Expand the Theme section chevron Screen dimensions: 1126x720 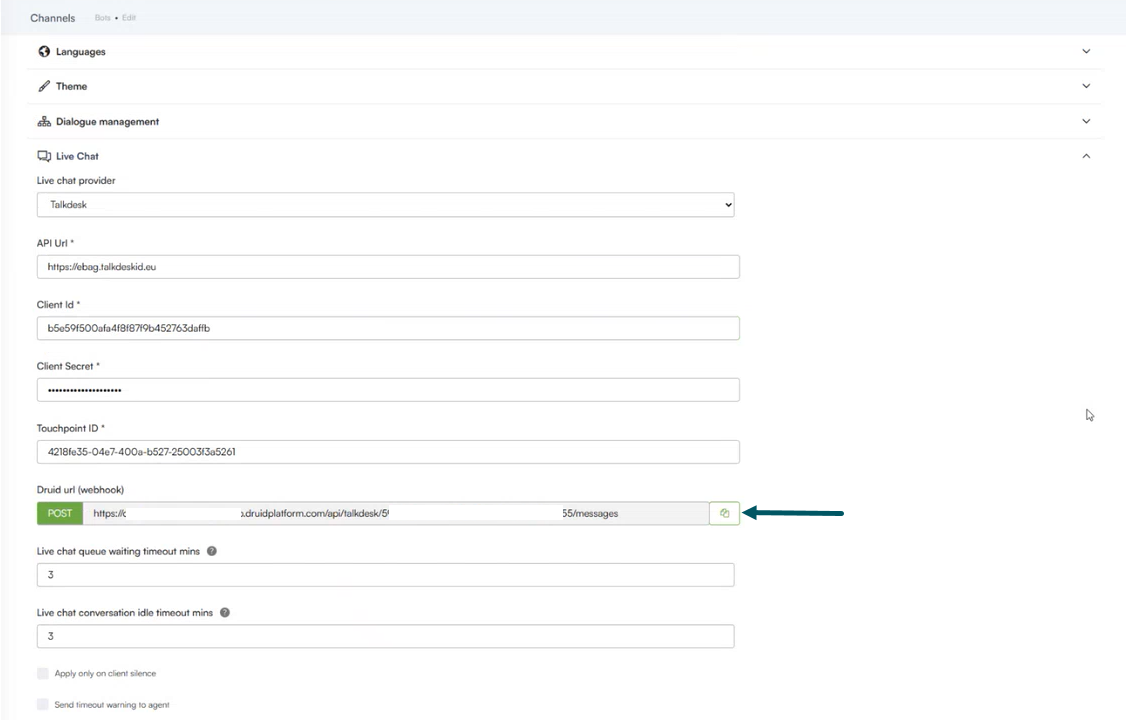(x=1086, y=86)
